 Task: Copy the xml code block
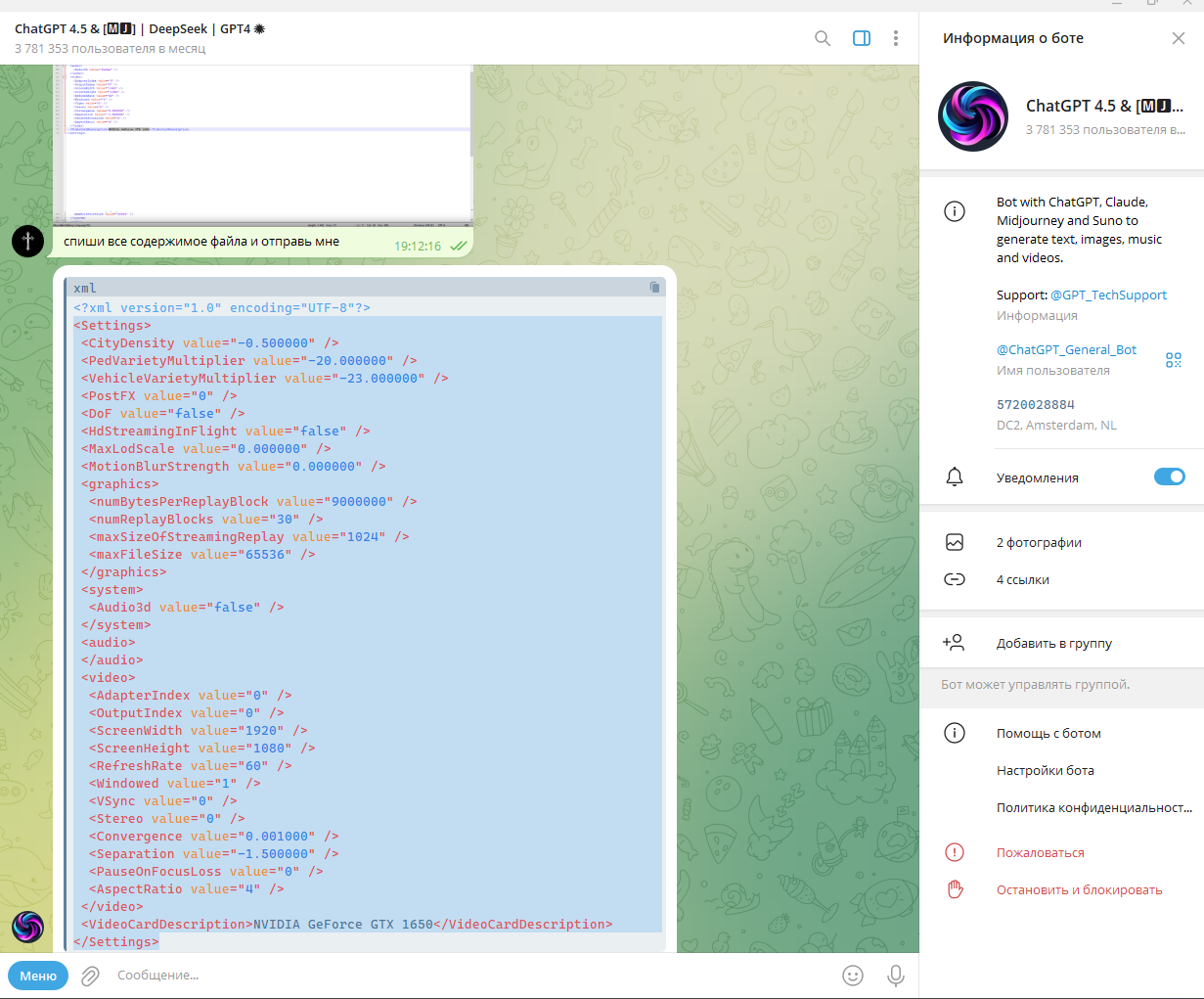(654, 288)
